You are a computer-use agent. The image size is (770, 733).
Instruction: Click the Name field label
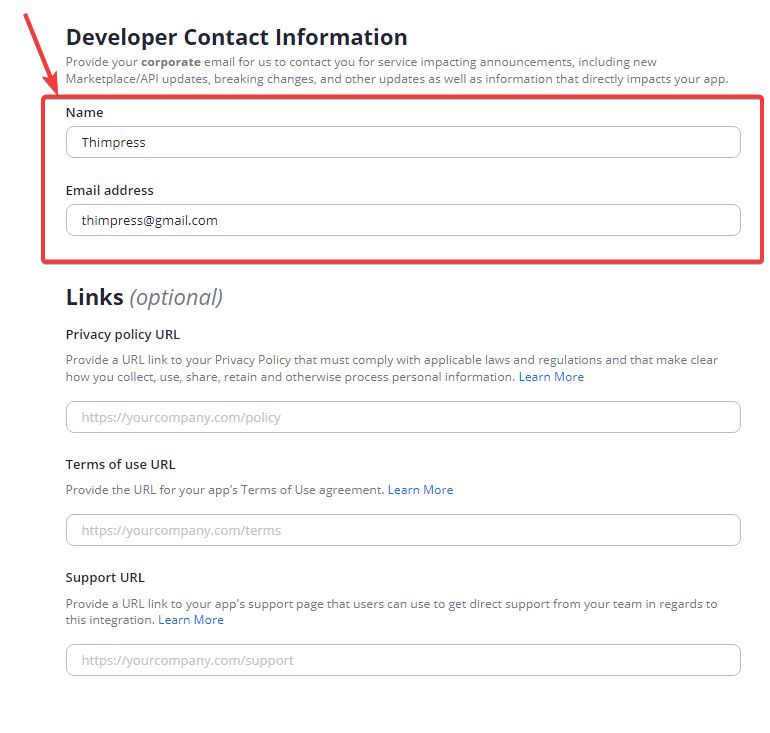click(85, 113)
